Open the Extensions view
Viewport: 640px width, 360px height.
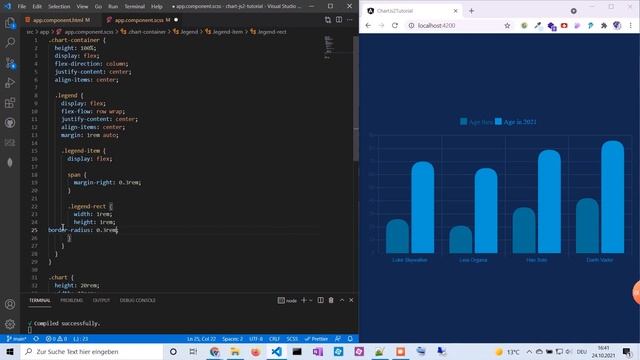tap(10, 102)
